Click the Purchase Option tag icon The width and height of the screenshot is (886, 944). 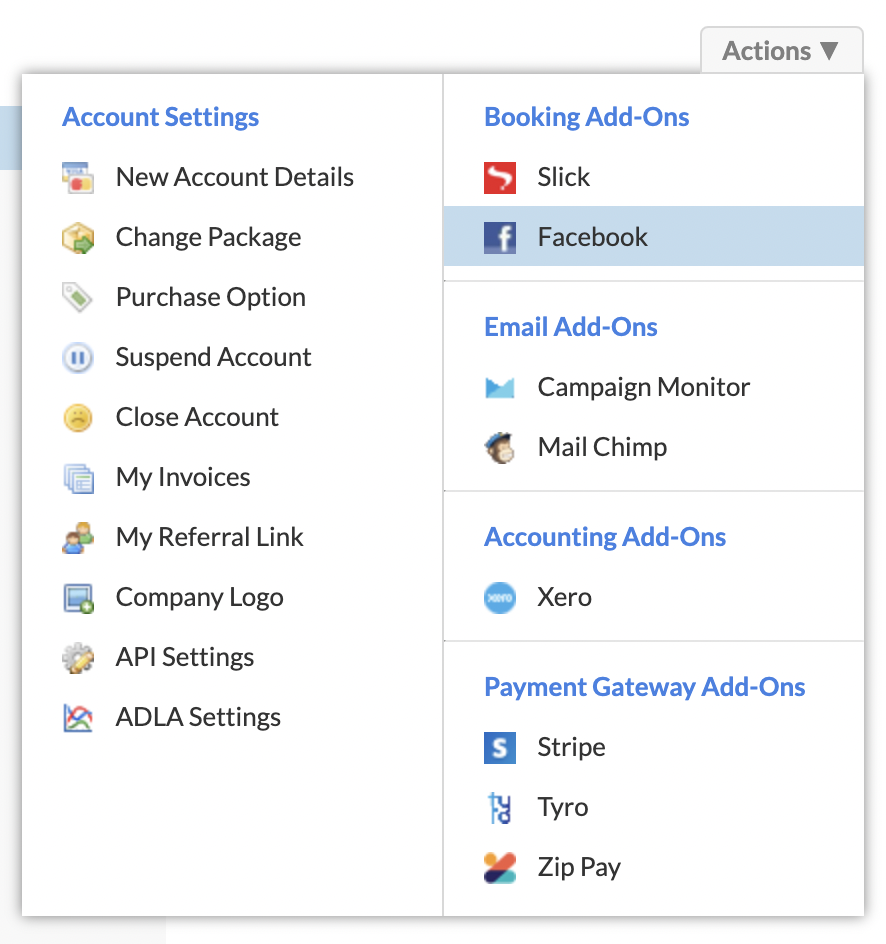[x=78, y=297]
